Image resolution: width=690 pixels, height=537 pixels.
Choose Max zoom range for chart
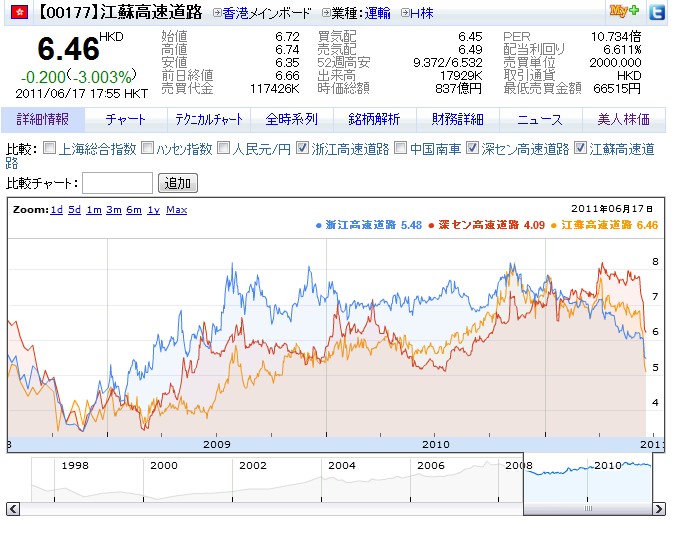176,210
